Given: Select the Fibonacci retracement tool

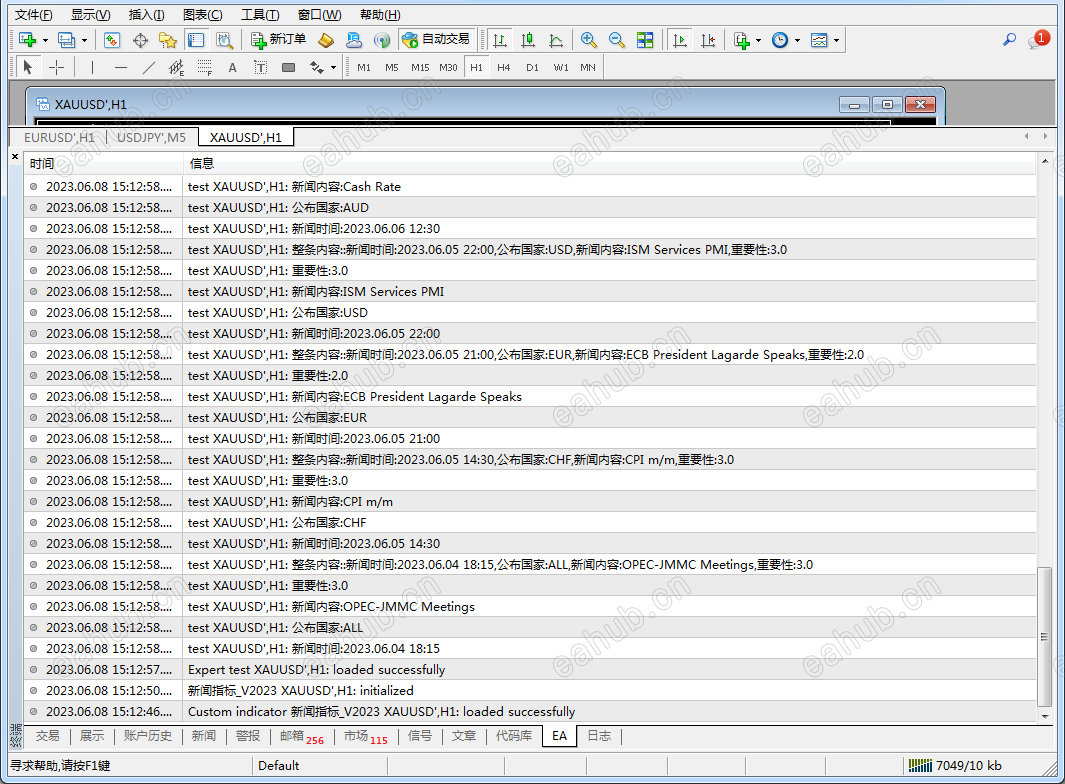Looking at the screenshot, I should point(204,67).
